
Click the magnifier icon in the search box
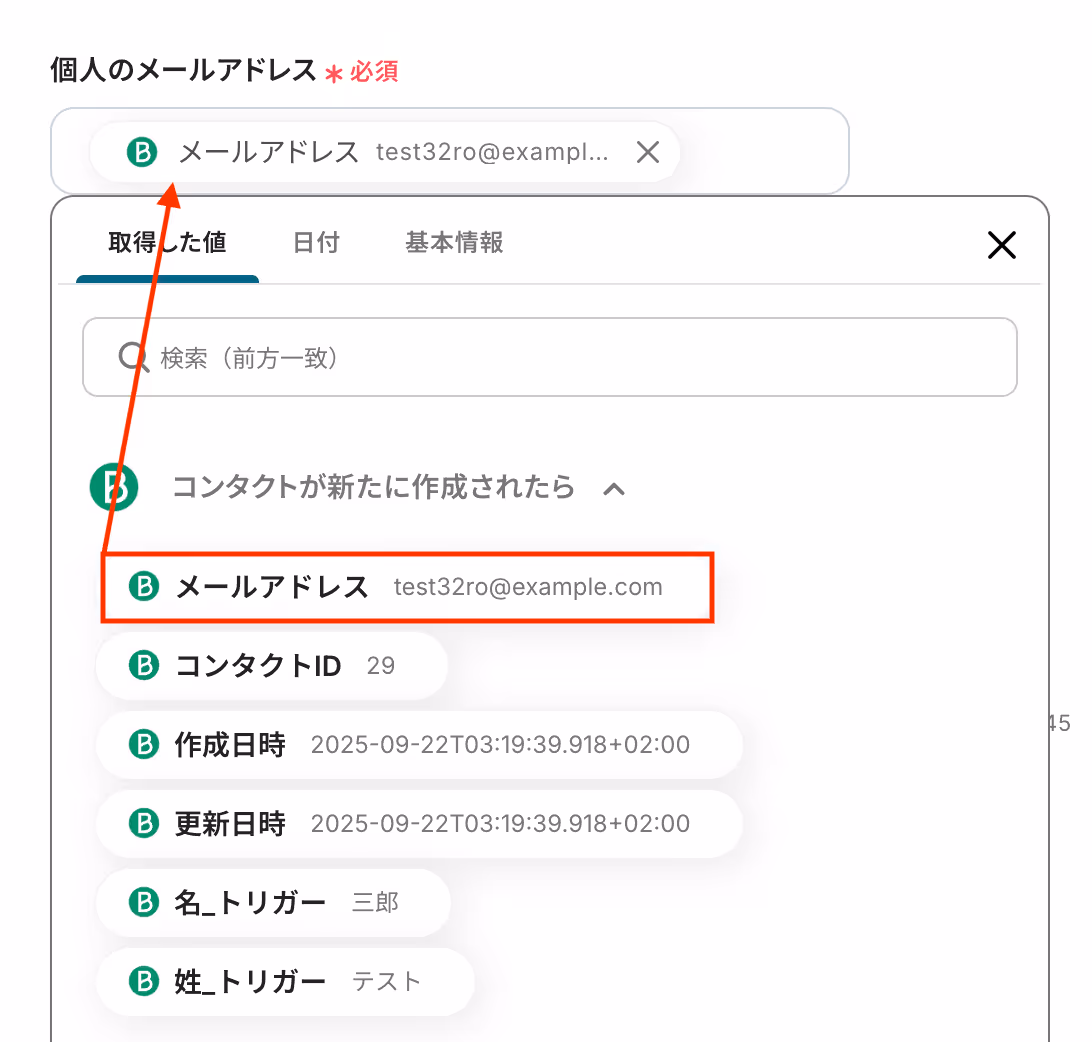[132, 357]
